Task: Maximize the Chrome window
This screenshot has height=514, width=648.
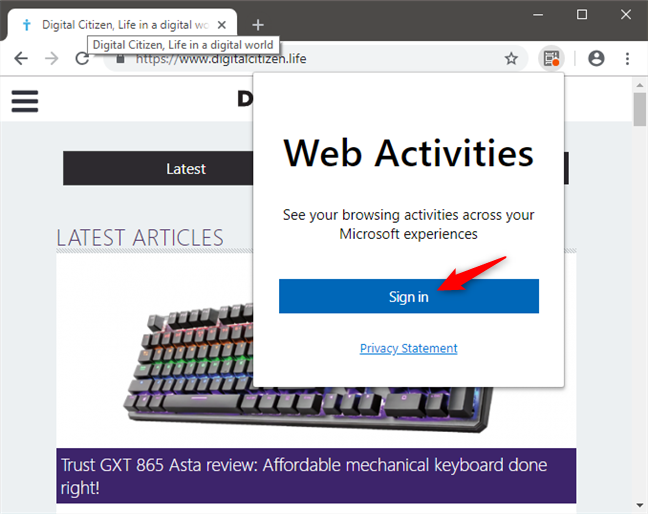Action: click(x=582, y=14)
